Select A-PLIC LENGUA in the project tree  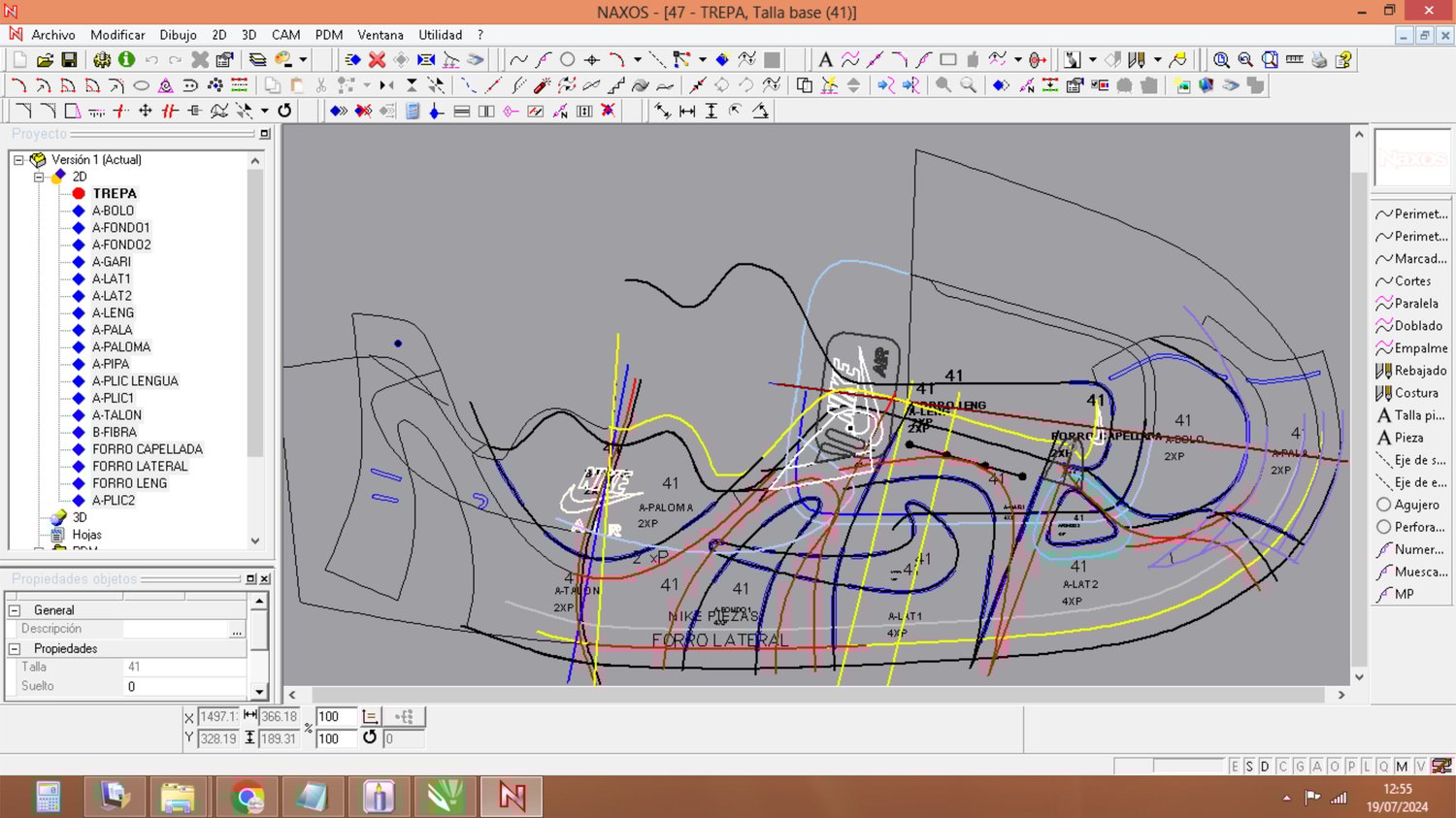pos(135,381)
